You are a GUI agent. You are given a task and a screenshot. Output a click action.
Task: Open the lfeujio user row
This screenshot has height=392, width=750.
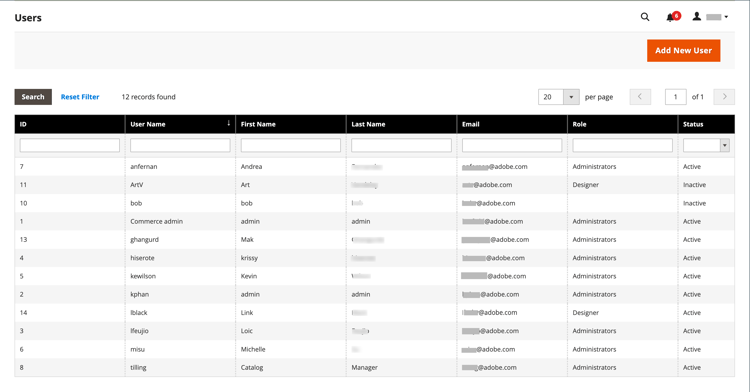375,331
